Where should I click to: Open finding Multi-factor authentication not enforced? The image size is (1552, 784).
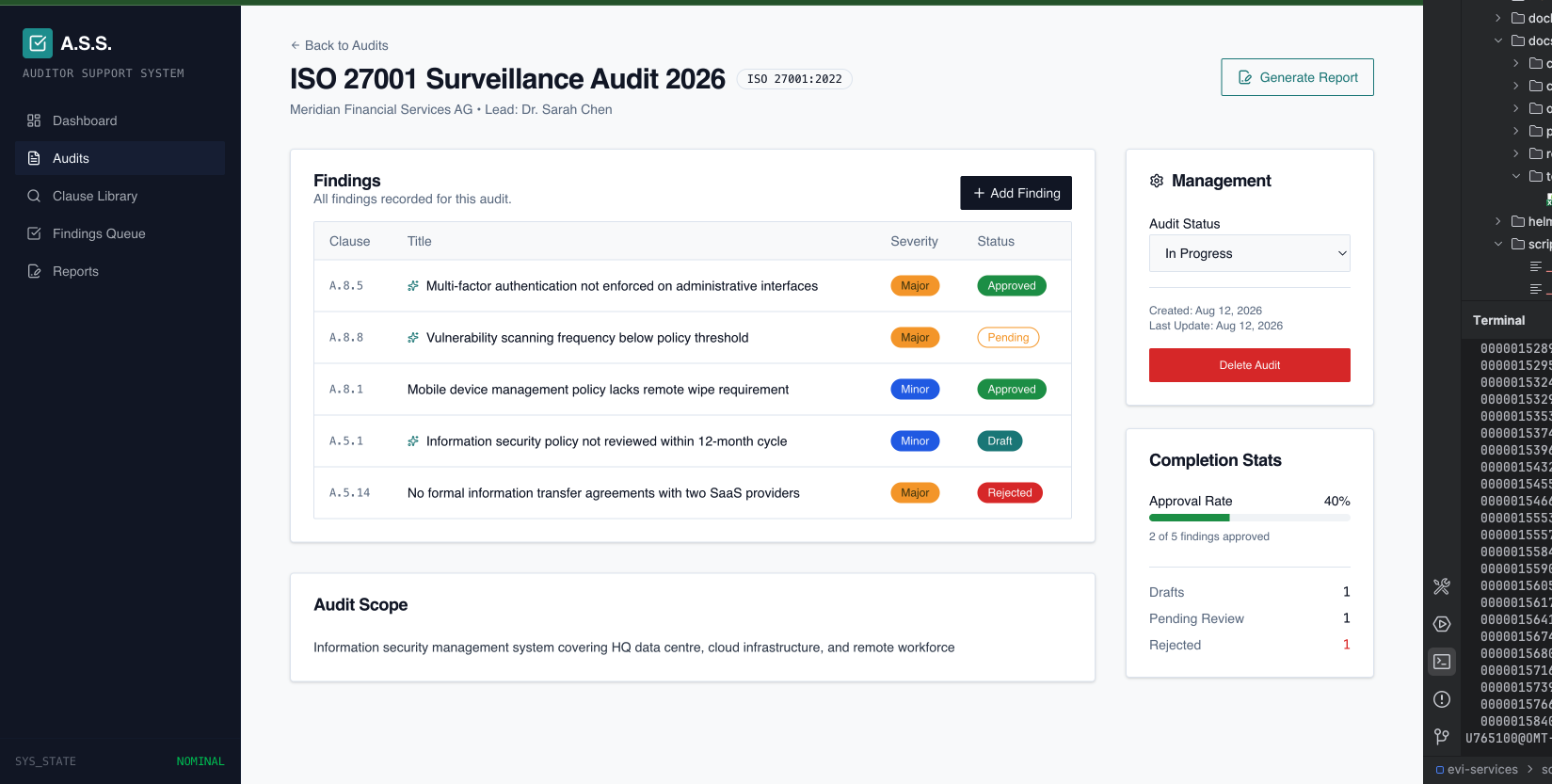(622, 286)
